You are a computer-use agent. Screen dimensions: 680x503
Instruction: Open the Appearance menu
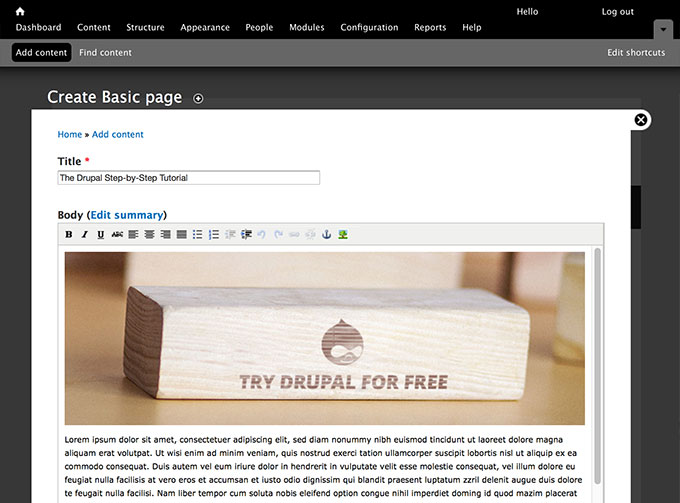pos(205,27)
